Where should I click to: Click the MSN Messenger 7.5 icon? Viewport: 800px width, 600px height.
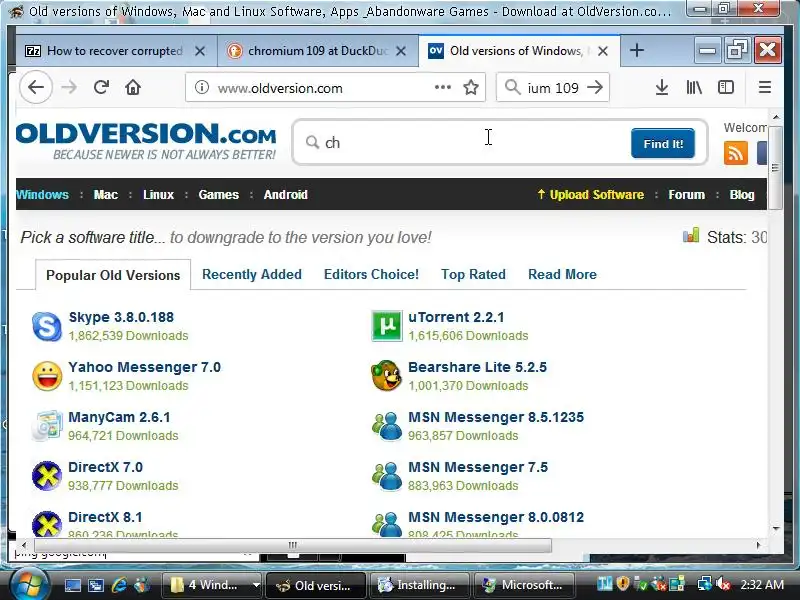[387, 476]
